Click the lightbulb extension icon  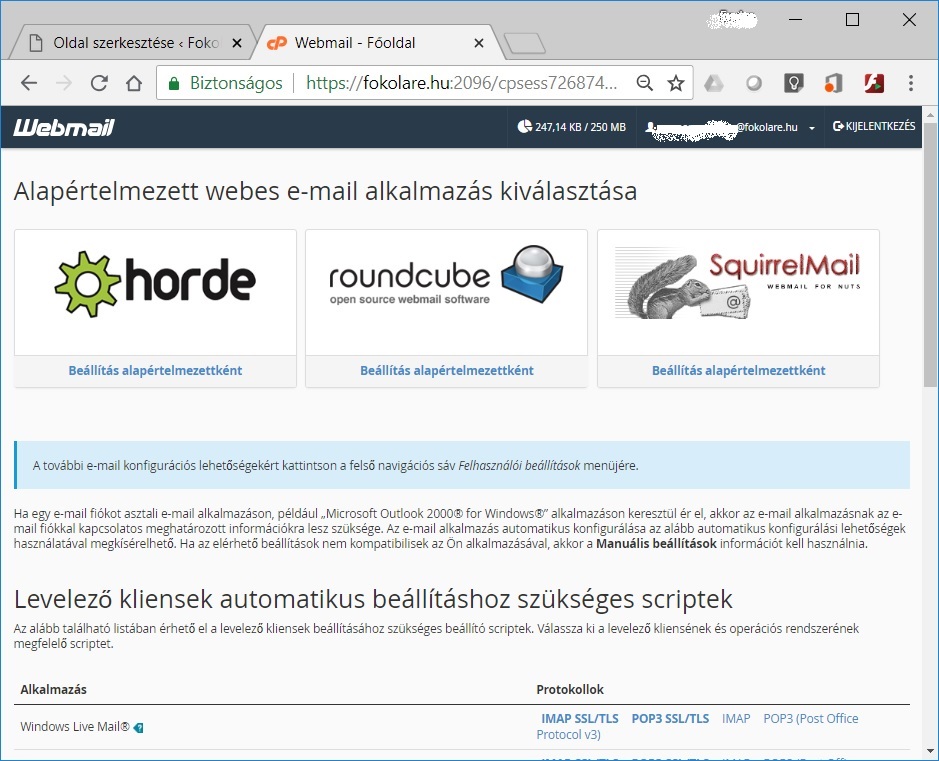point(793,83)
